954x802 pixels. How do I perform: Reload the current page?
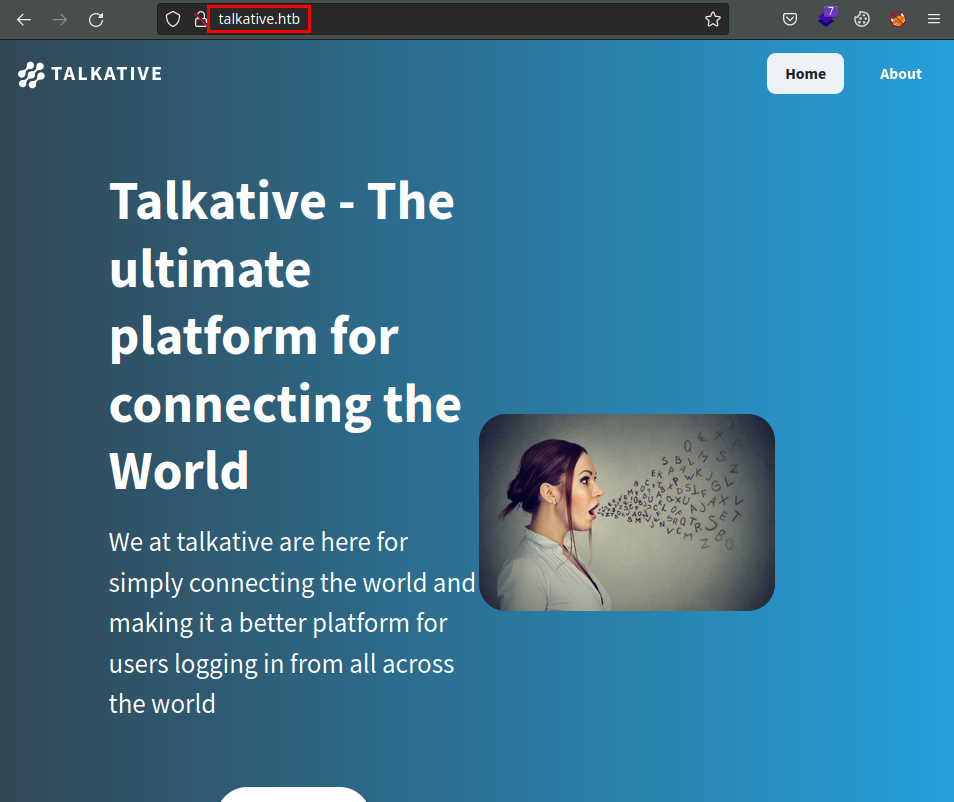point(96,19)
